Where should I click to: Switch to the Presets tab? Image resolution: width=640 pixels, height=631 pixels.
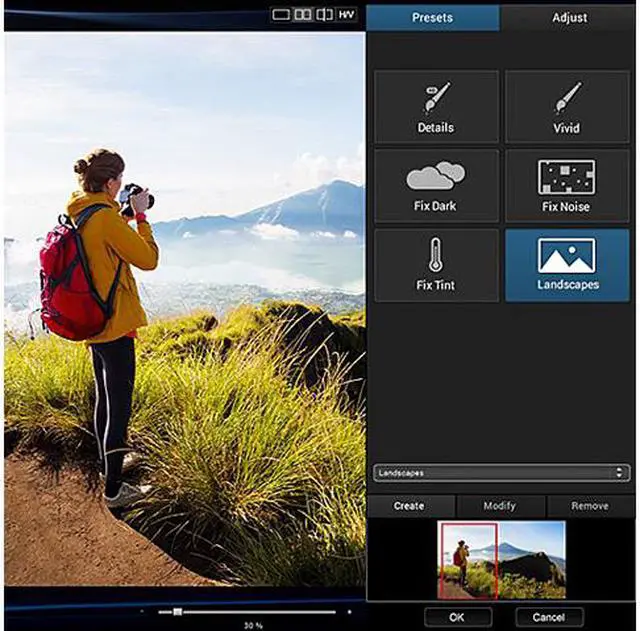coord(432,17)
